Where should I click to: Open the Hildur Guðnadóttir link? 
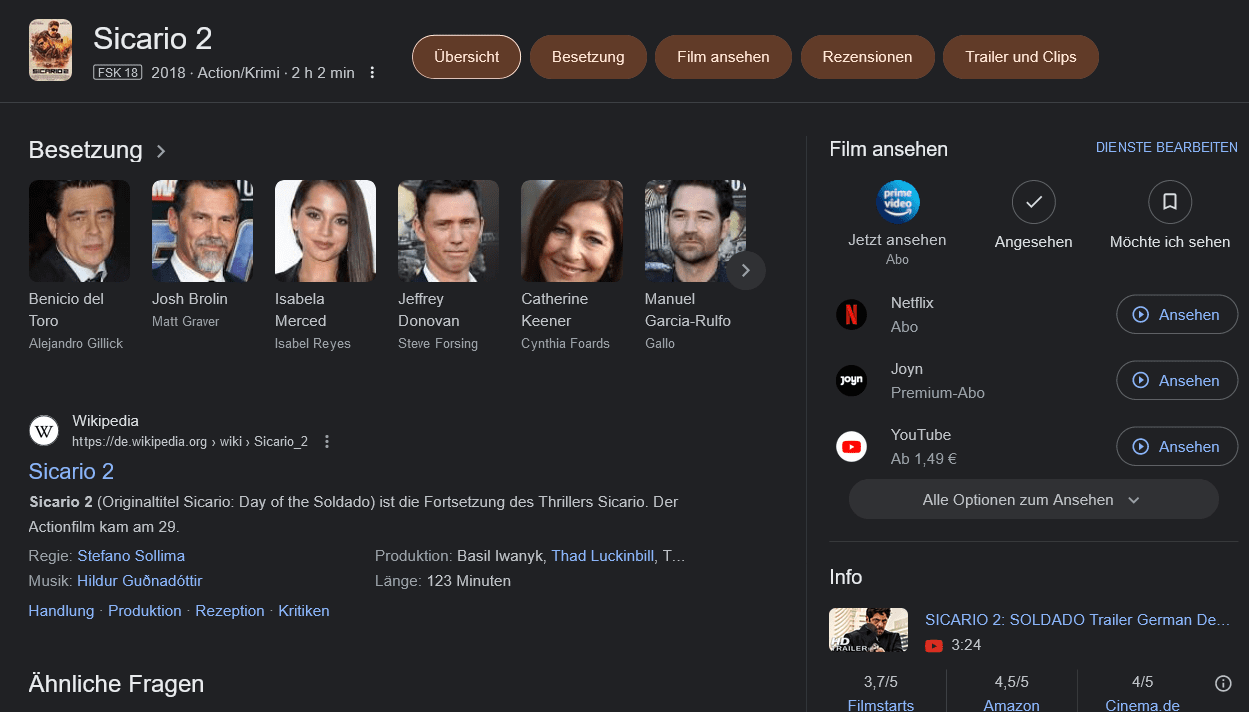139,580
